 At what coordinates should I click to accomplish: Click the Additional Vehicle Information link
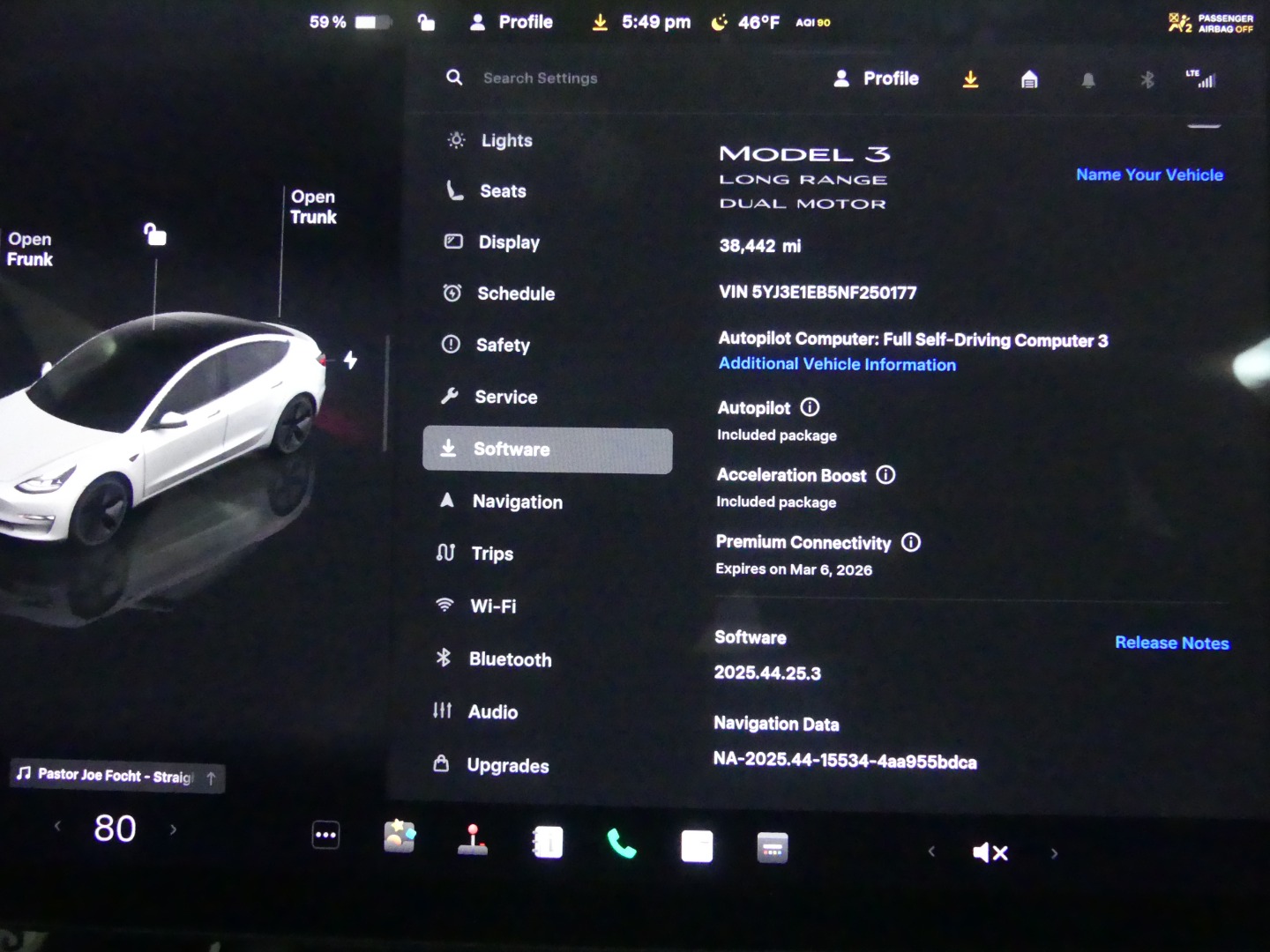point(837,364)
